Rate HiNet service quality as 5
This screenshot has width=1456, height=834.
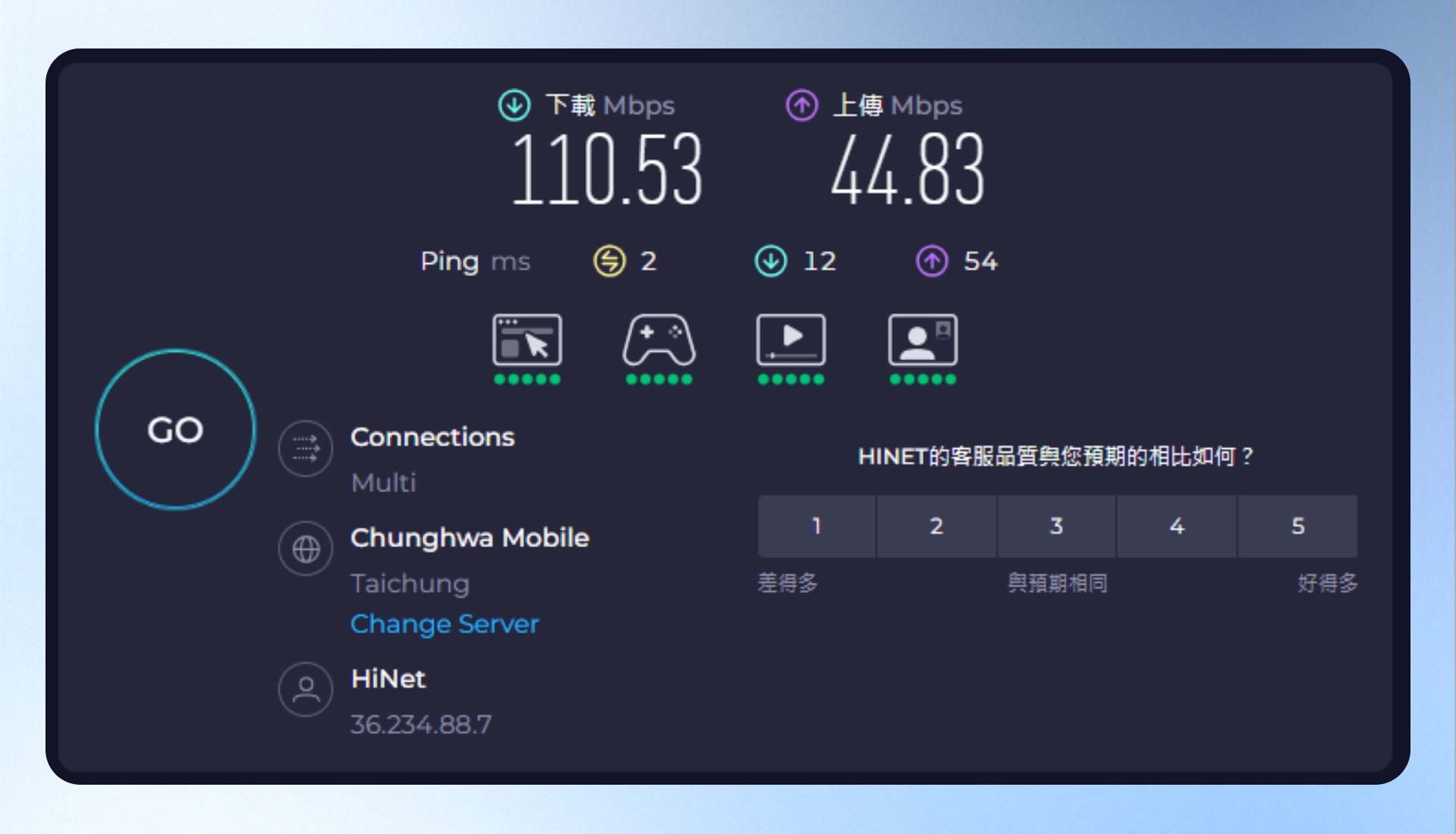(1298, 526)
